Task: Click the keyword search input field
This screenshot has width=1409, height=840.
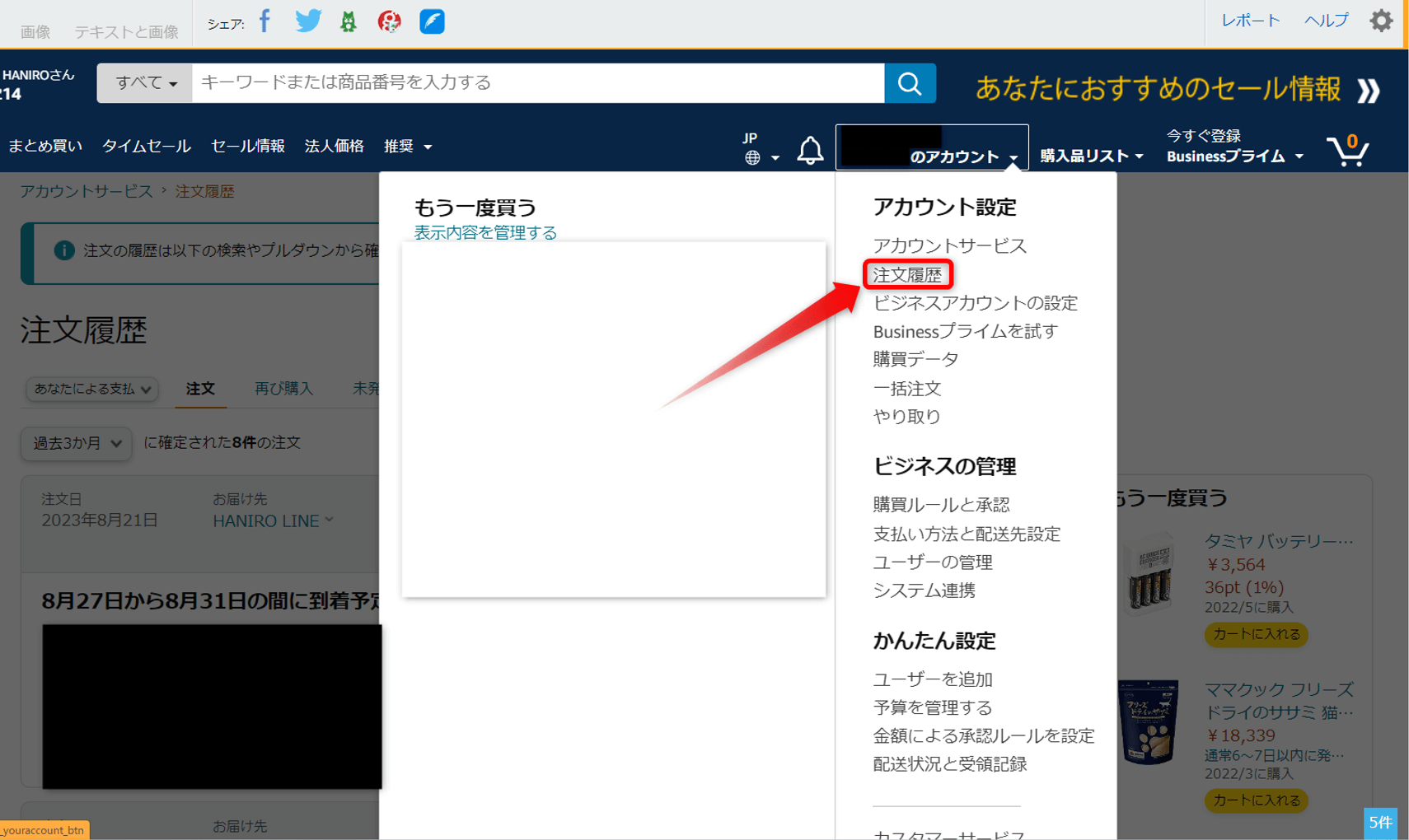Action: (538, 83)
